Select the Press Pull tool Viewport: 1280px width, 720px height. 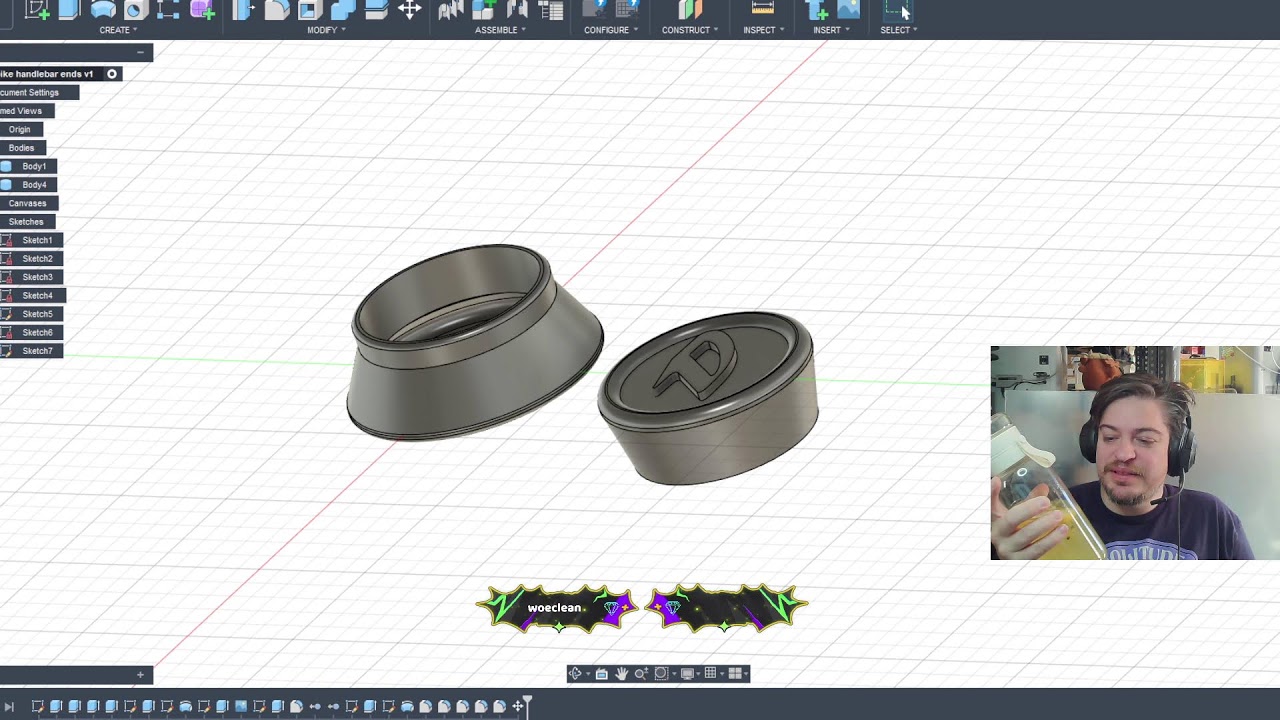tap(243, 9)
